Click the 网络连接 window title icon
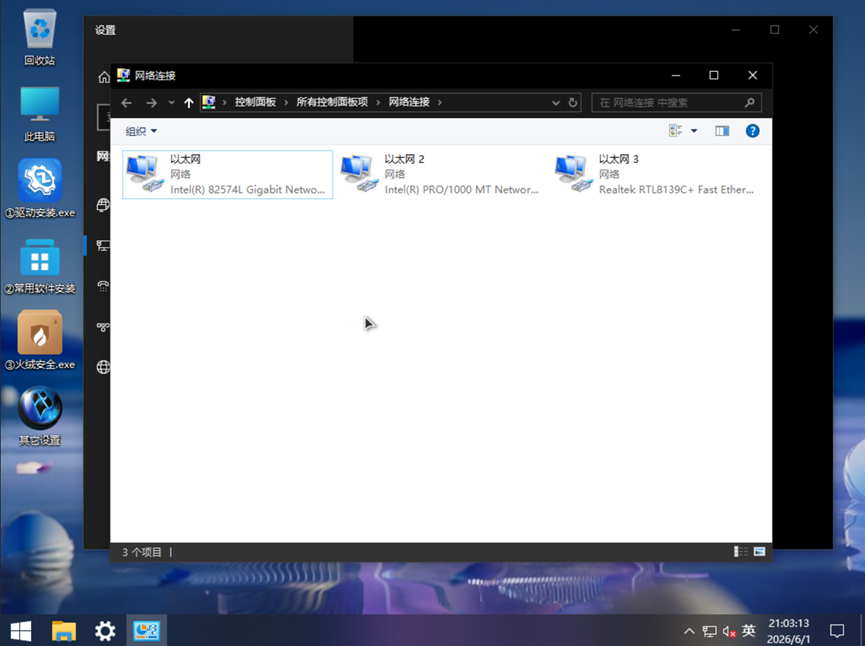Image resolution: width=865 pixels, height=646 pixels. click(124, 75)
